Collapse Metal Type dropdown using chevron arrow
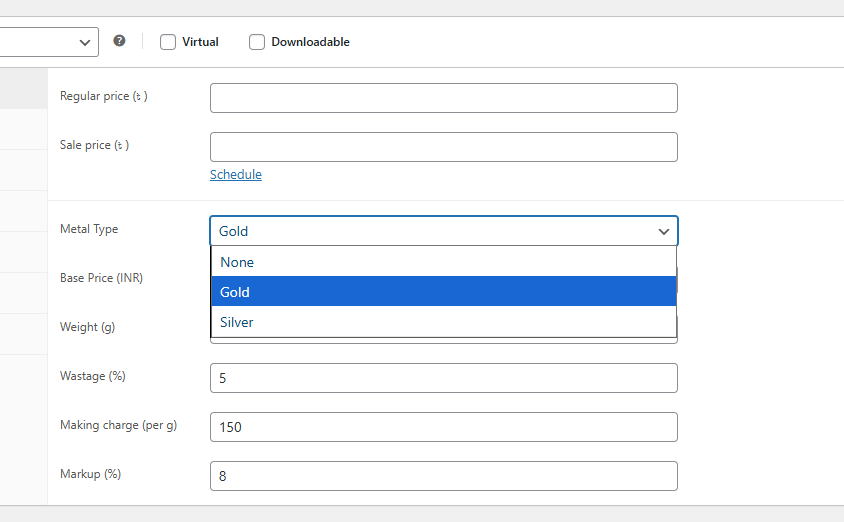Screen dimensions: 844x522 [x=664, y=231]
